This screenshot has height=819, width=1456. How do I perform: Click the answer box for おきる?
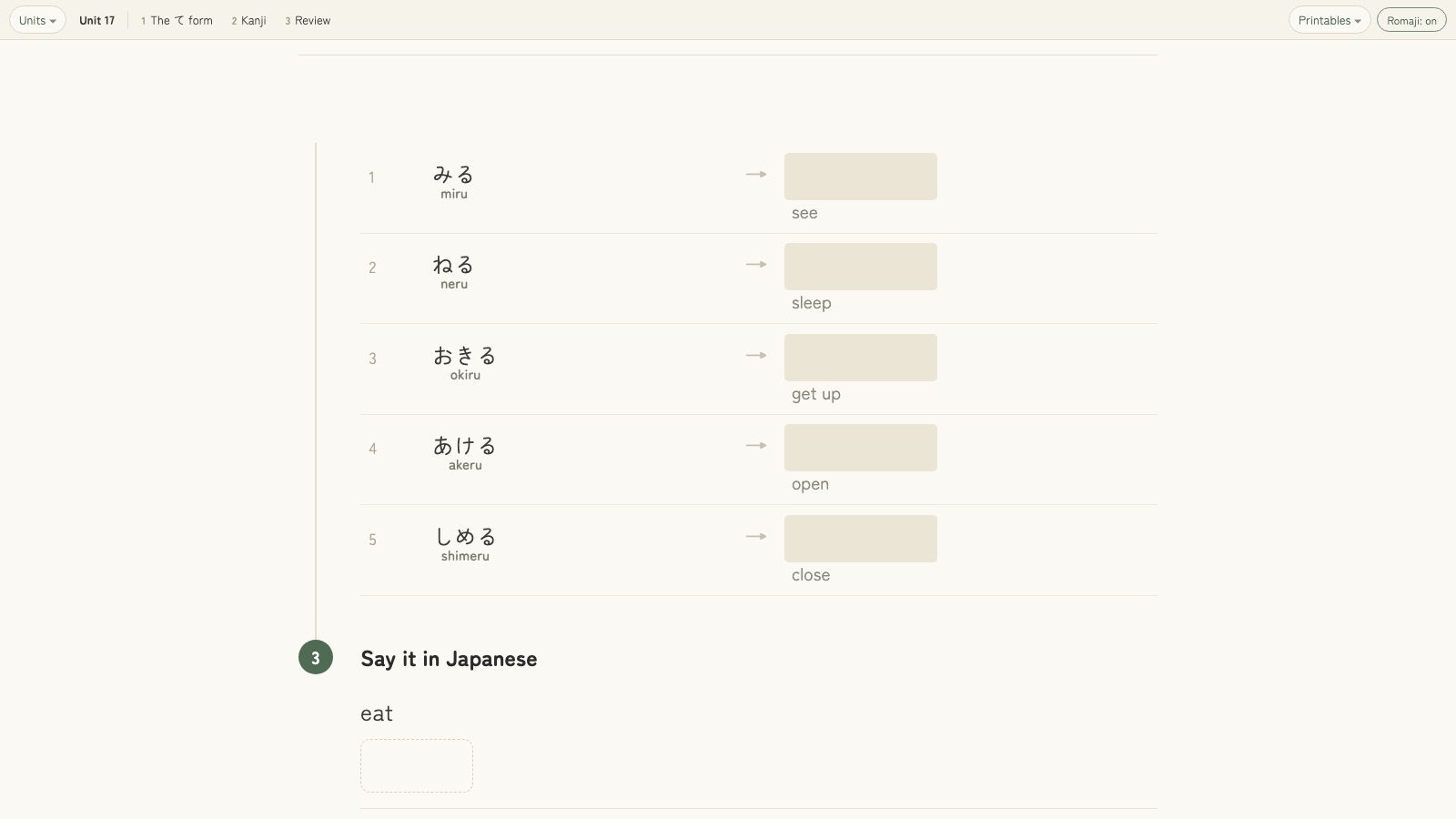pyautogui.click(x=861, y=358)
